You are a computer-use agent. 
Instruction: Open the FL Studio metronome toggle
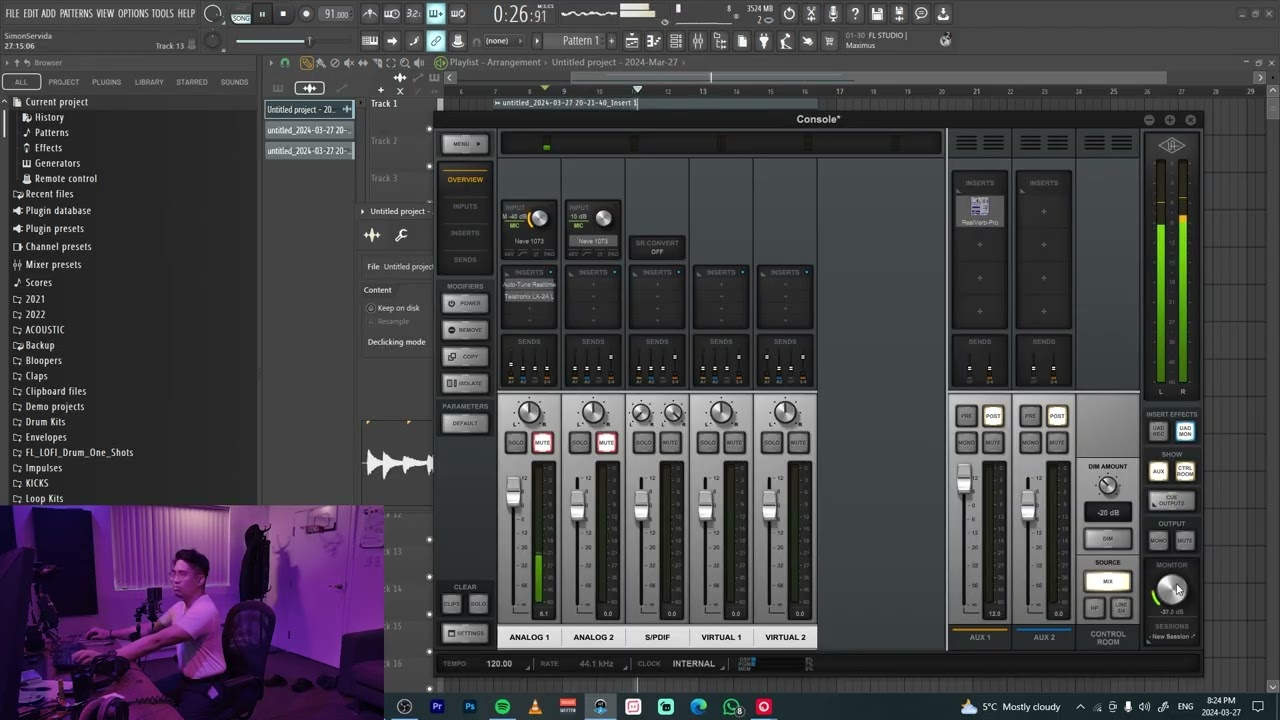(370, 14)
